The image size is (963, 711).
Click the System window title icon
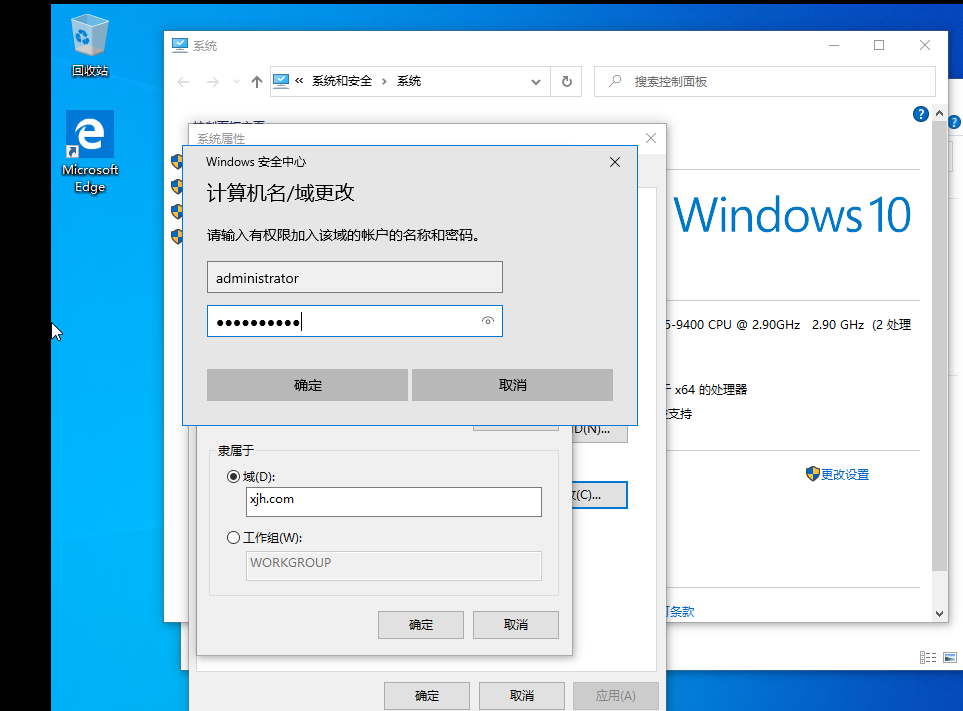point(179,45)
